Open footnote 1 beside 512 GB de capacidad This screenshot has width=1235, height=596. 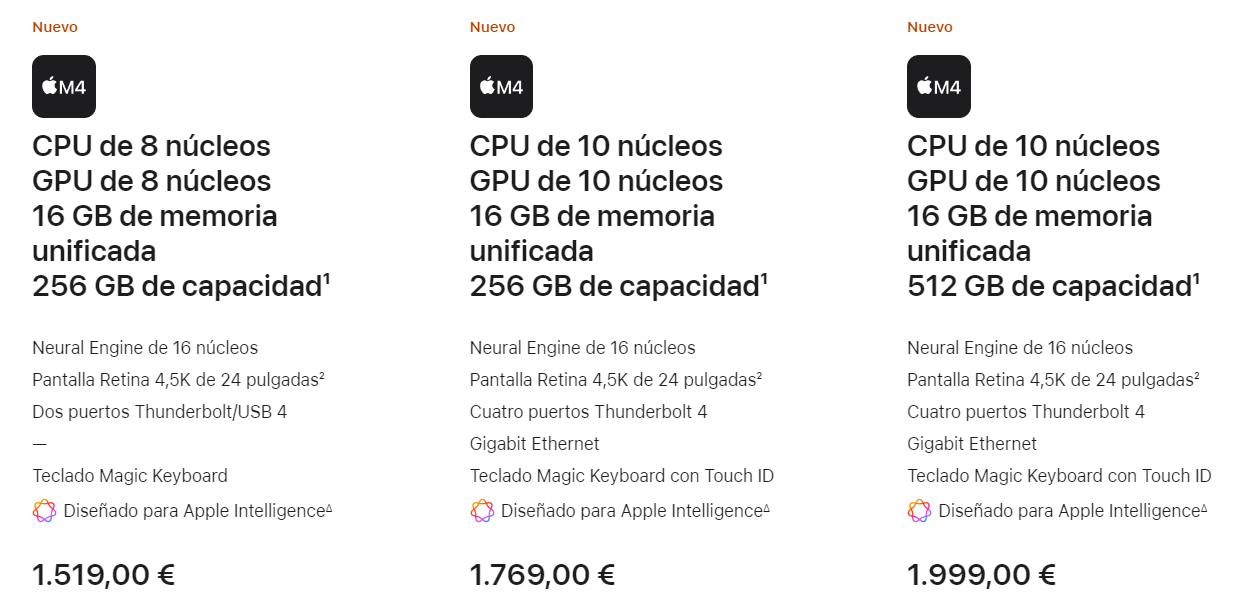(x=1197, y=279)
